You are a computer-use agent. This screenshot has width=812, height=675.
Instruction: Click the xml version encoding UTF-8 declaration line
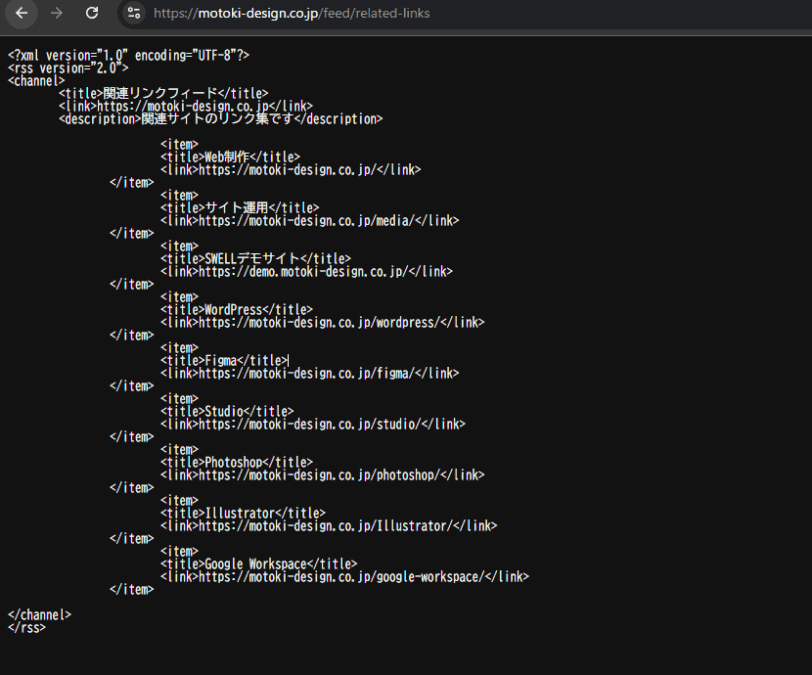(128, 55)
